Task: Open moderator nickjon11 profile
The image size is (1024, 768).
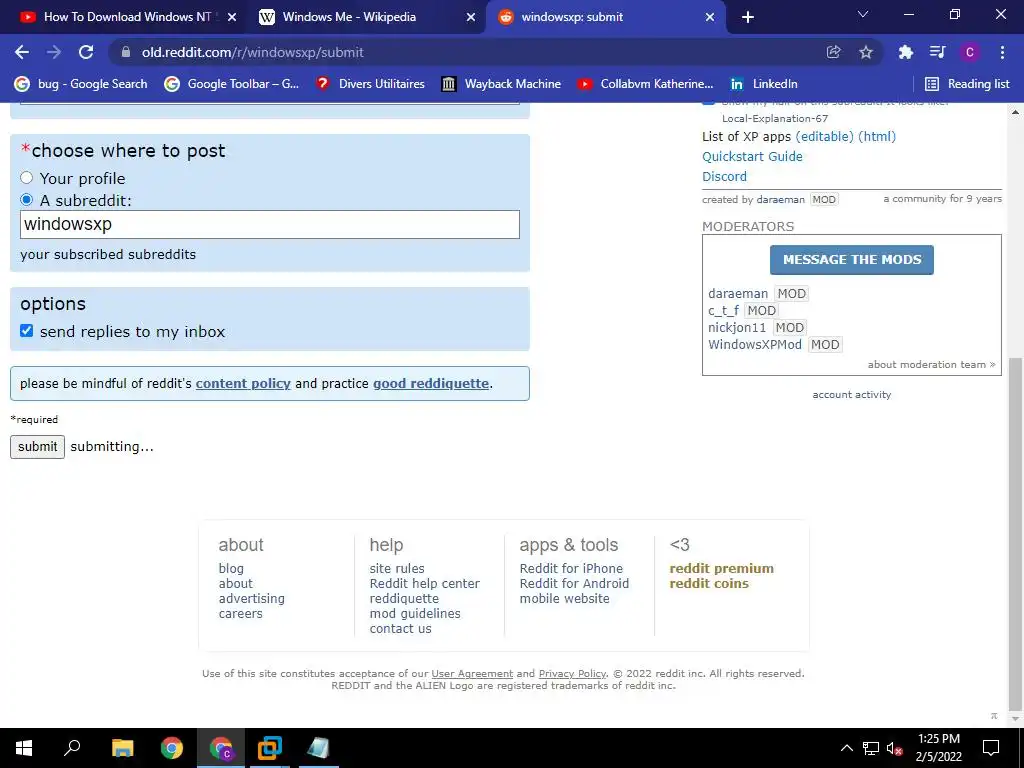Action: click(x=737, y=327)
